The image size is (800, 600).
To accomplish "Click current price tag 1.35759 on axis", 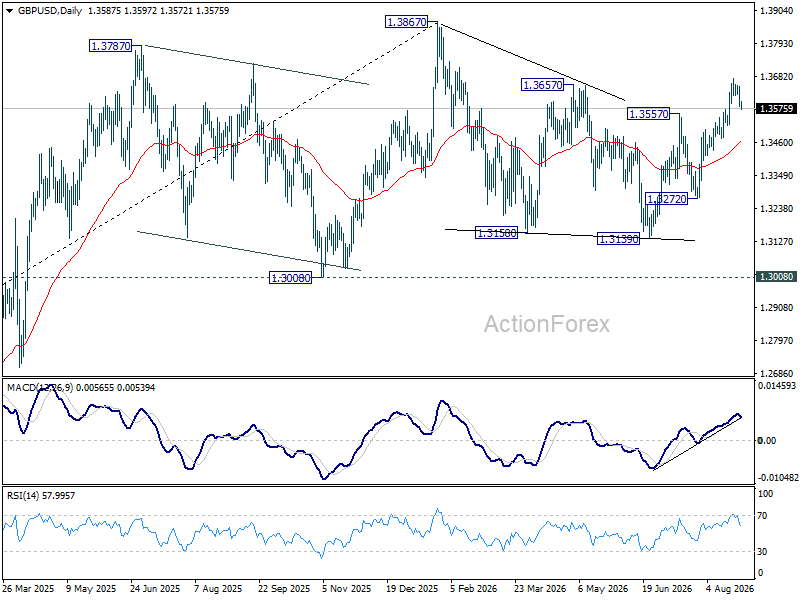I will click(x=777, y=109).
